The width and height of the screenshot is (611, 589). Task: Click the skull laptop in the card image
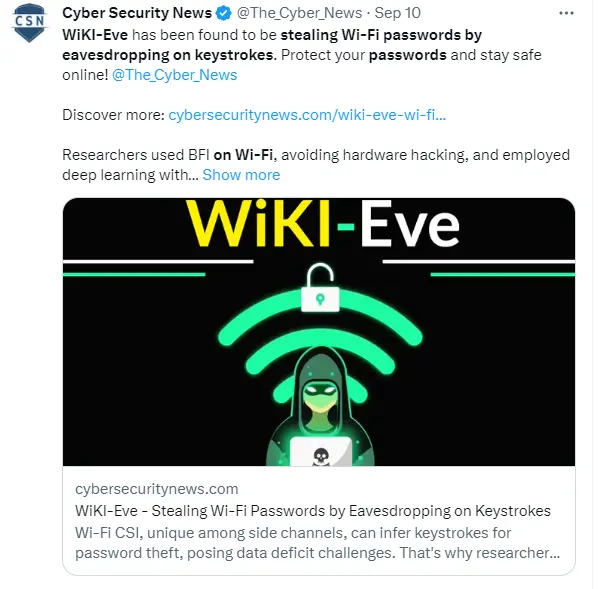[320, 451]
